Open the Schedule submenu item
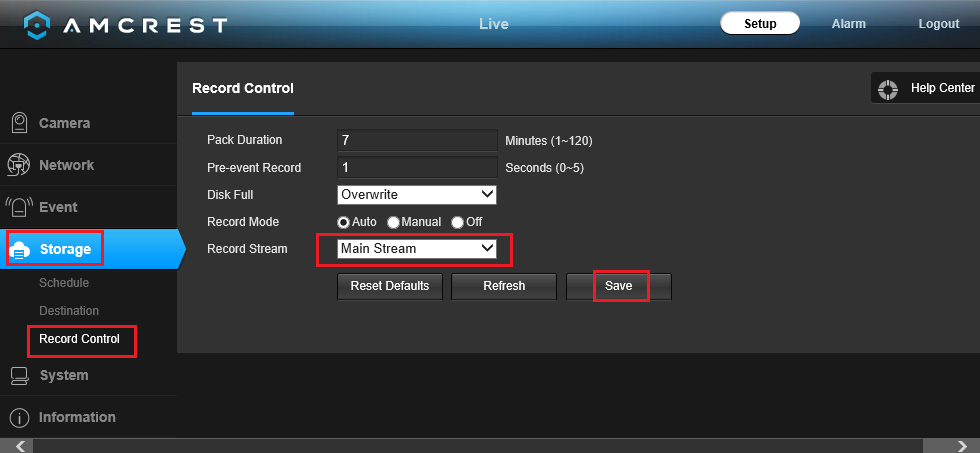Screen dimensions: 980x453 click(64, 283)
